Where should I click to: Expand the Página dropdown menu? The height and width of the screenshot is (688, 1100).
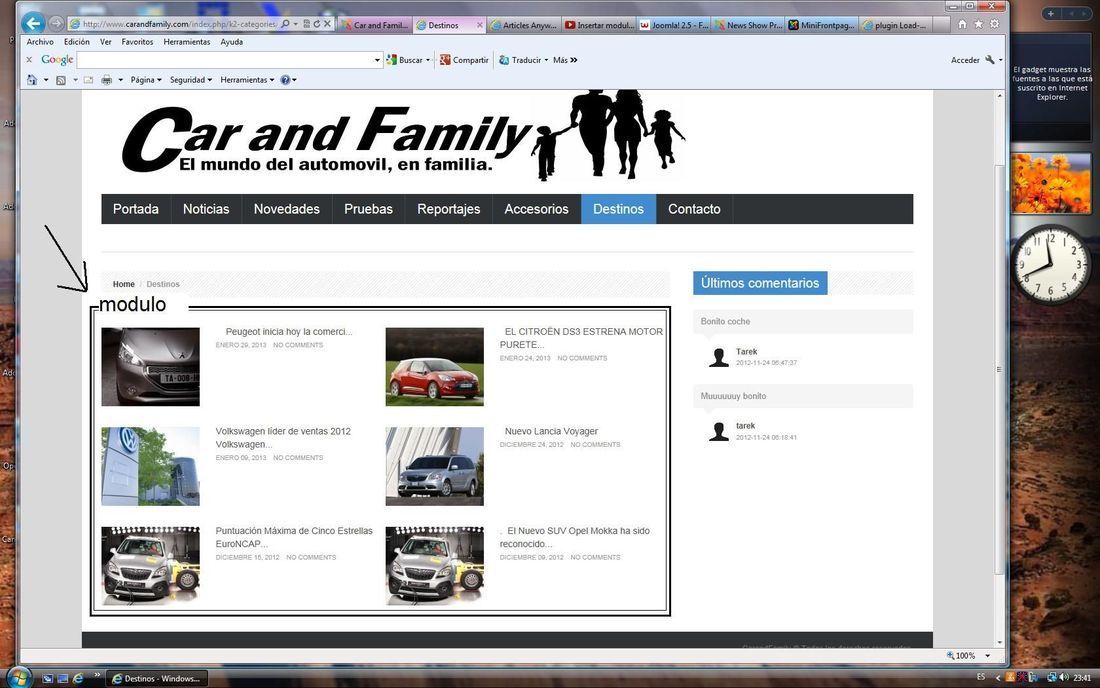tap(146, 80)
